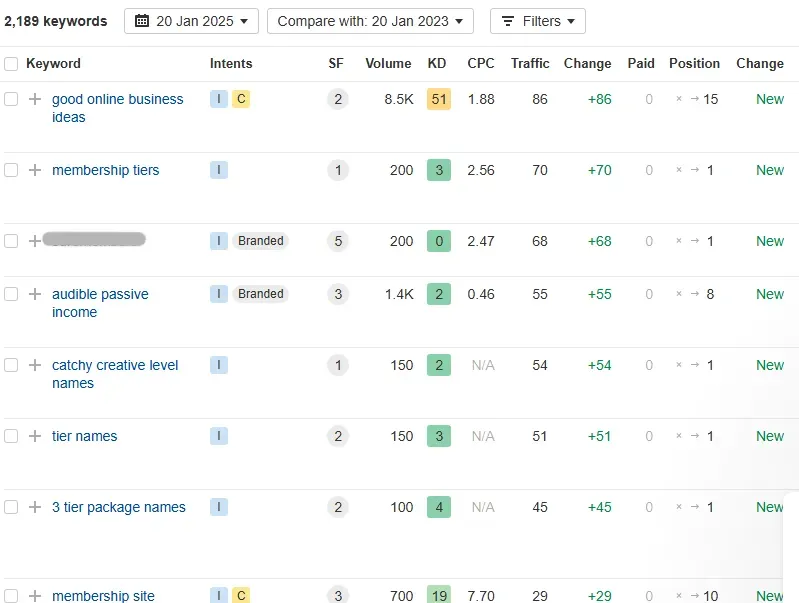Click SF count 5 on the blurred keyword row
The height and width of the screenshot is (603, 799).
tap(338, 241)
